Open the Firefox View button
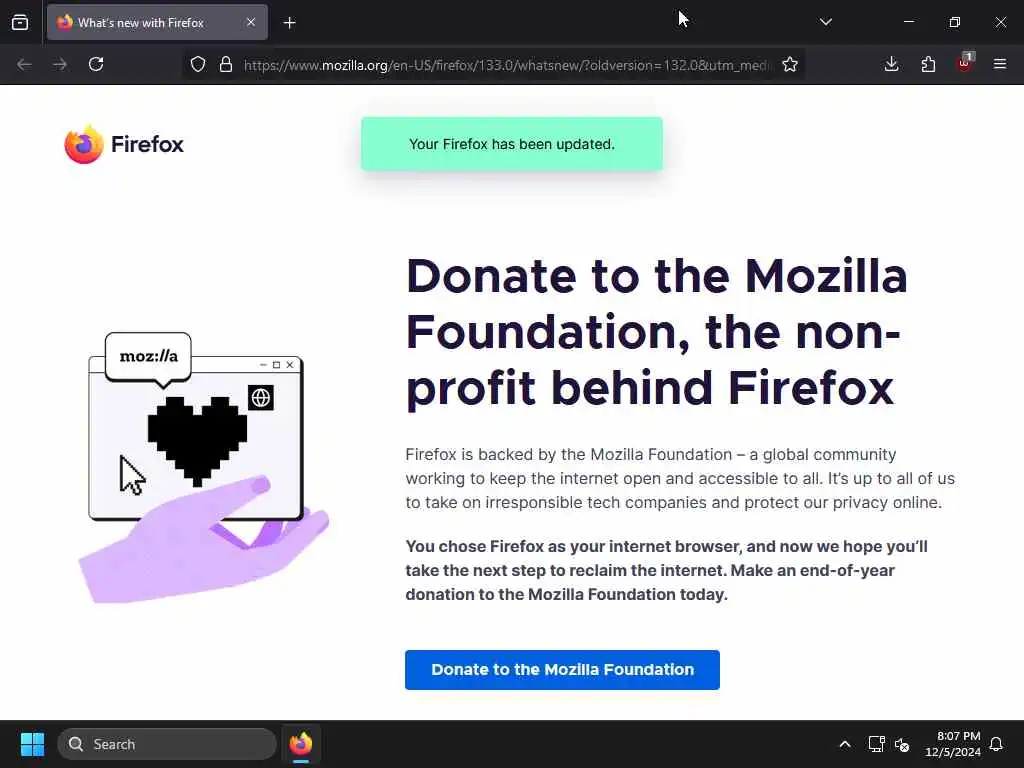Screen dimensions: 1024x768 20,22
